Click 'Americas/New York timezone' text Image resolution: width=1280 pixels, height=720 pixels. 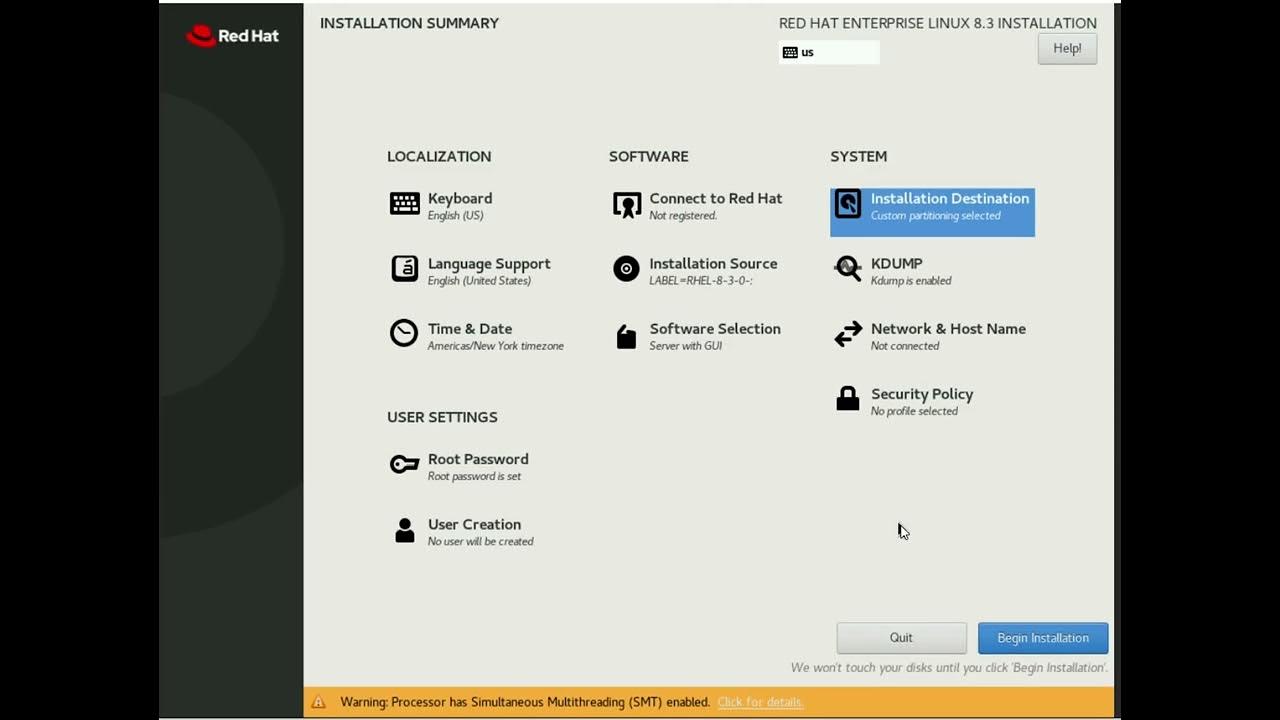click(x=496, y=346)
